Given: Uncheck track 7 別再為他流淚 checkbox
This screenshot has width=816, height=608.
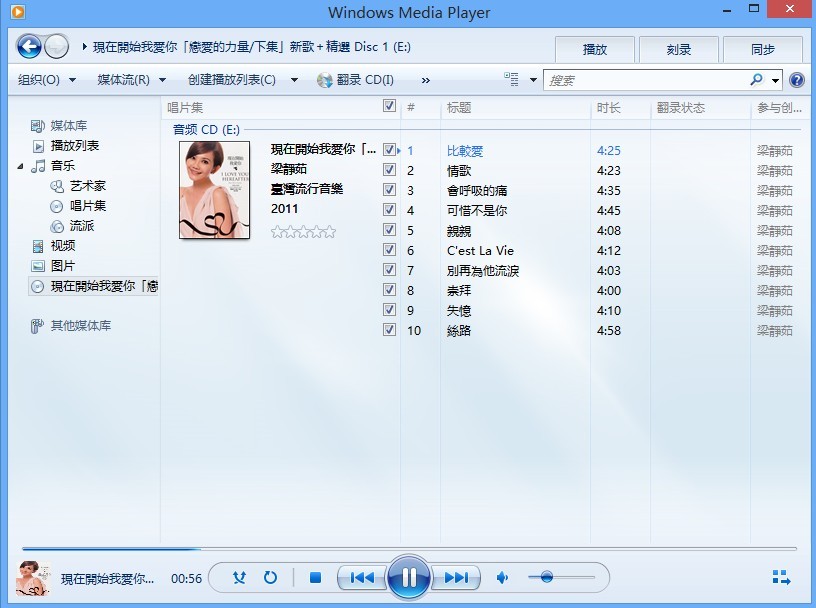Looking at the screenshot, I should (x=389, y=270).
